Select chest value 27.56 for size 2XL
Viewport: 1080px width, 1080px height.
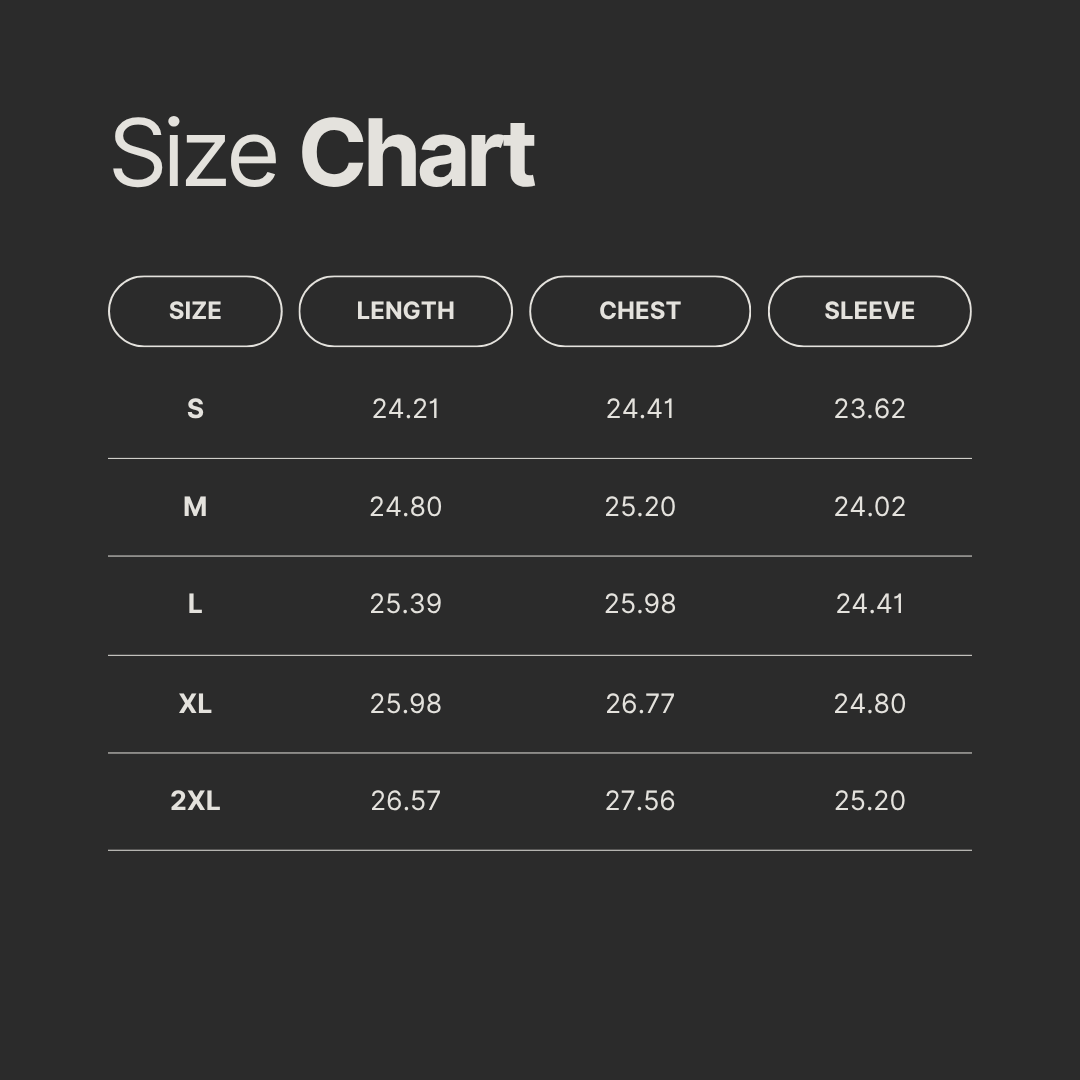[x=640, y=801]
